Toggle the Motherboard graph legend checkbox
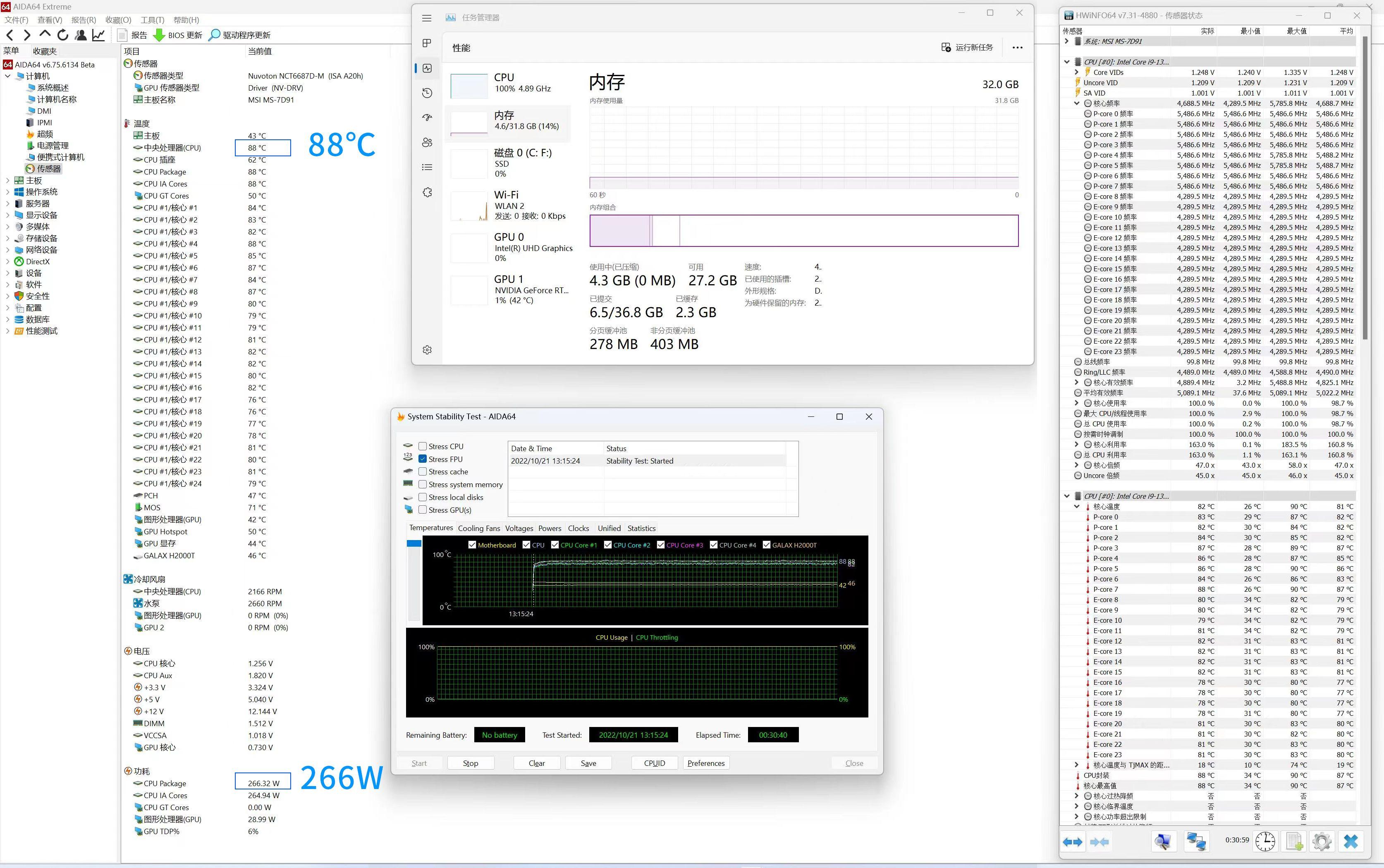 point(472,545)
